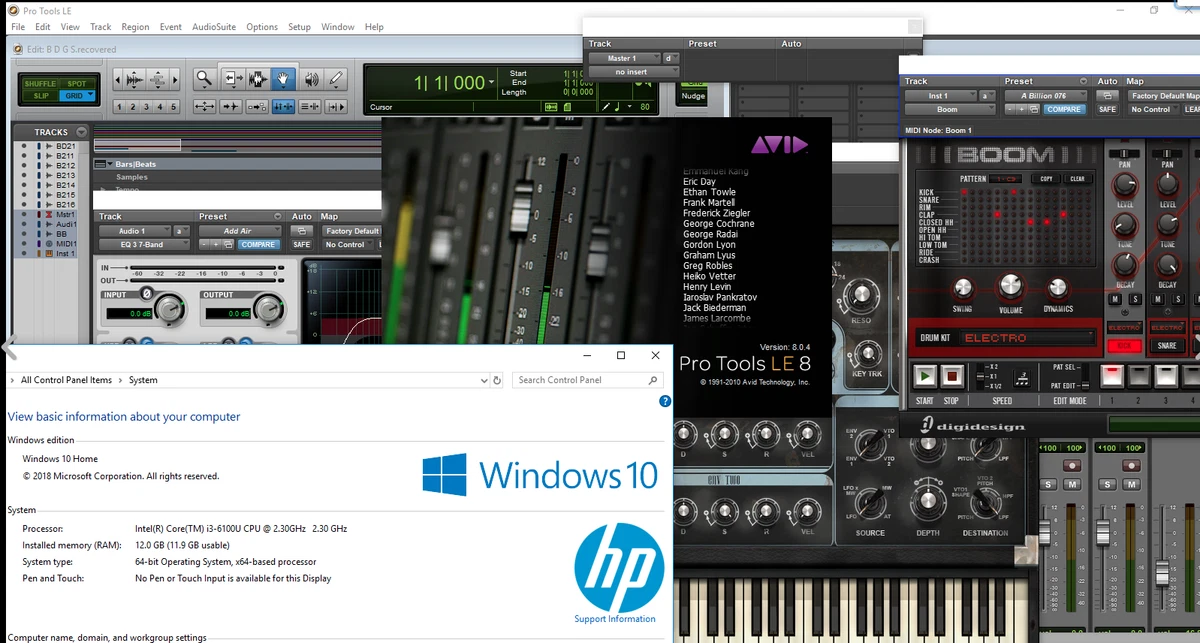Image resolution: width=1200 pixels, height=643 pixels.
Task: Toggle the COMPARE button on Boom plugin
Action: [1064, 109]
